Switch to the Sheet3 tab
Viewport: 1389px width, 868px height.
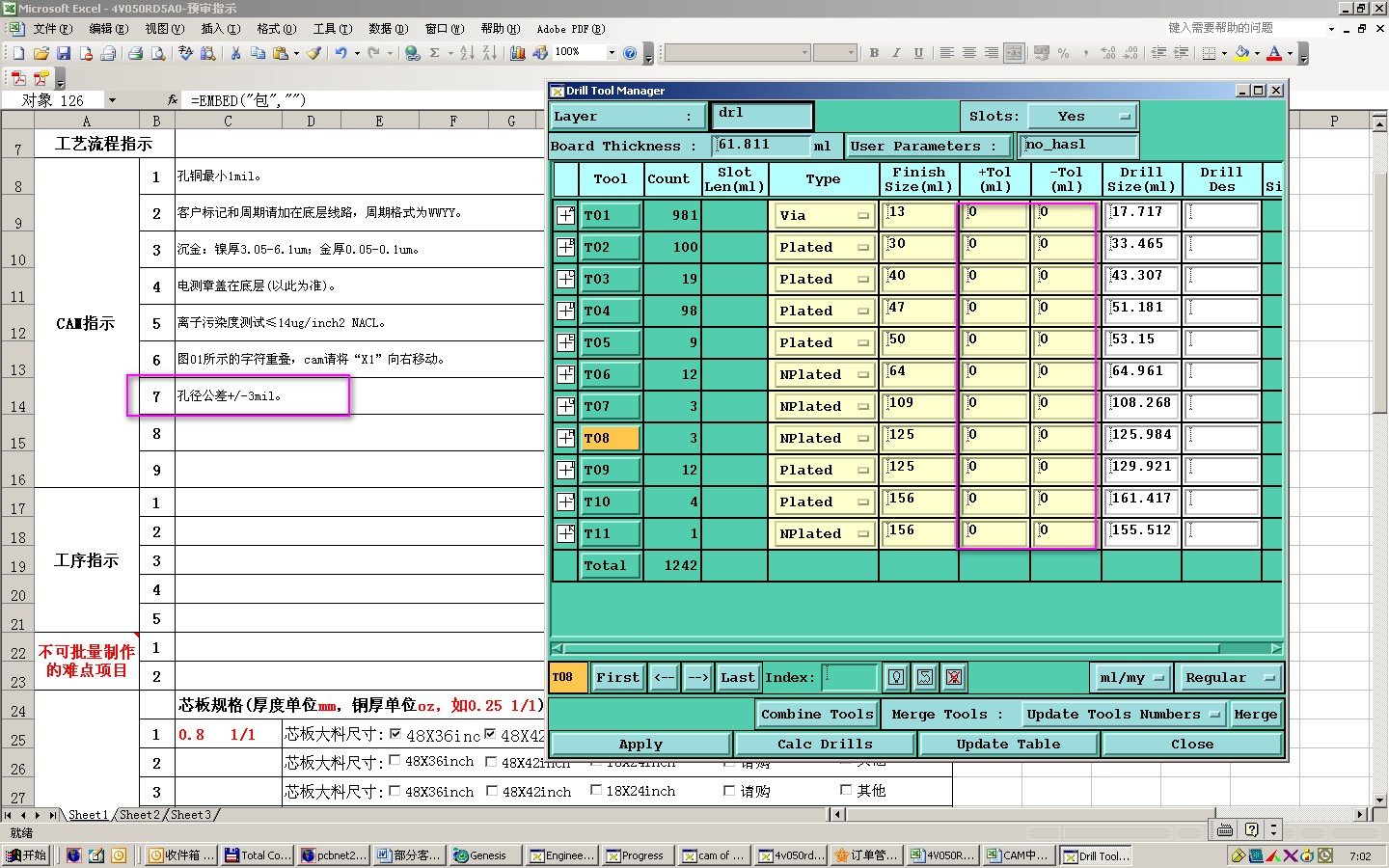(x=191, y=815)
